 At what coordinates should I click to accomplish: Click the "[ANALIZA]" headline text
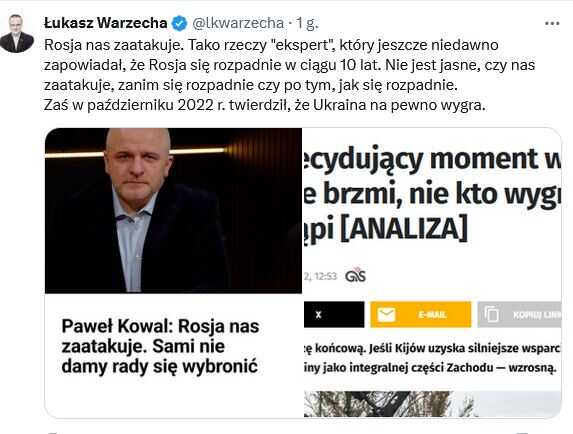pyautogui.click(x=404, y=228)
